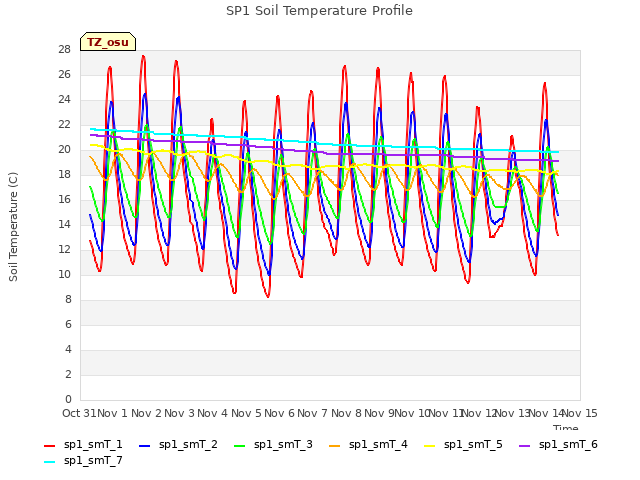Toggle the sp1_smT_3 legend label
Screen dimensions: 640x480
[283, 444]
